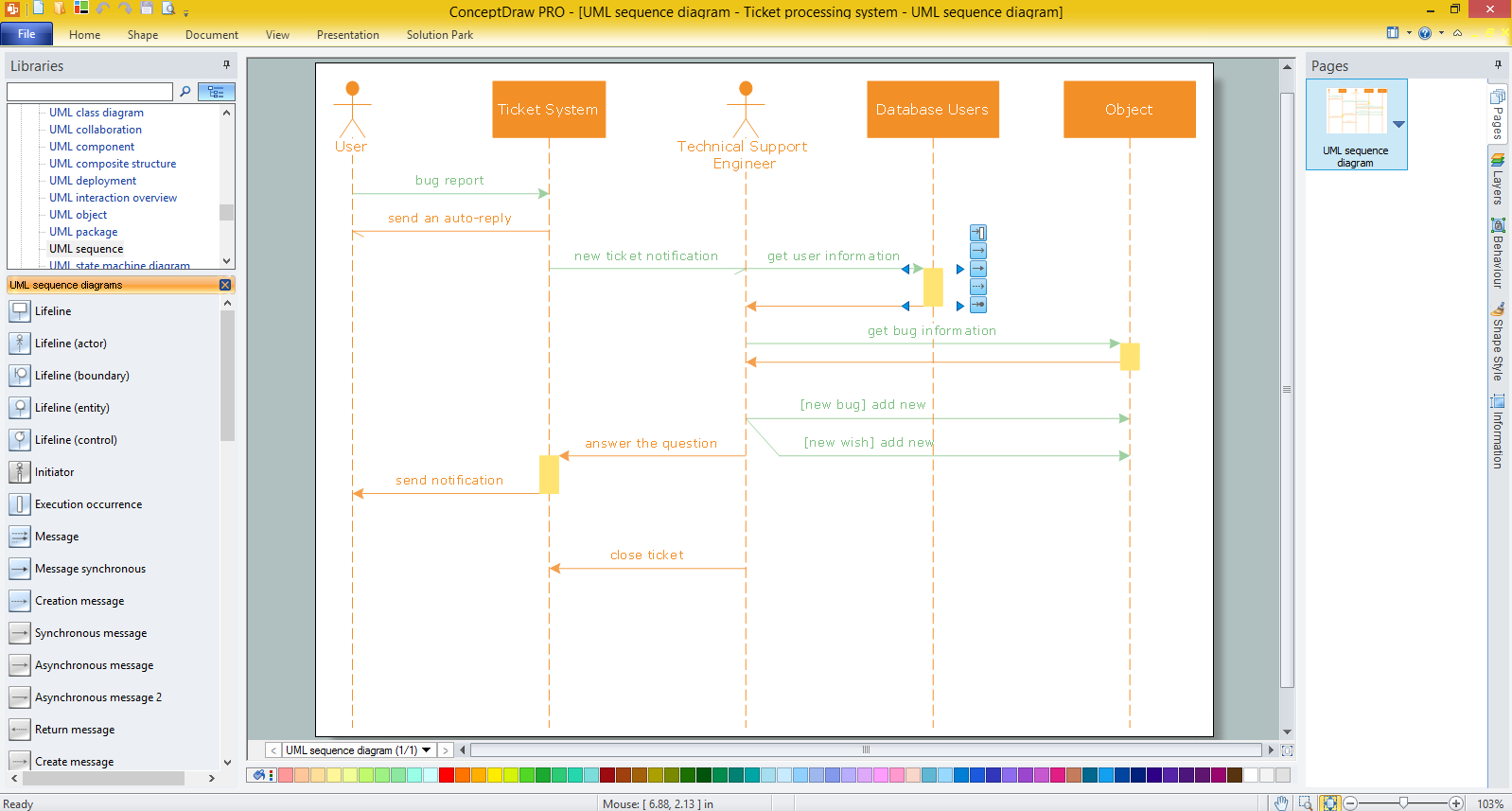Image resolution: width=1512 pixels, height=811 pixels.
Task: Pick the dashed return arrow in floating toolbar
Action: (x=978, y=287)
